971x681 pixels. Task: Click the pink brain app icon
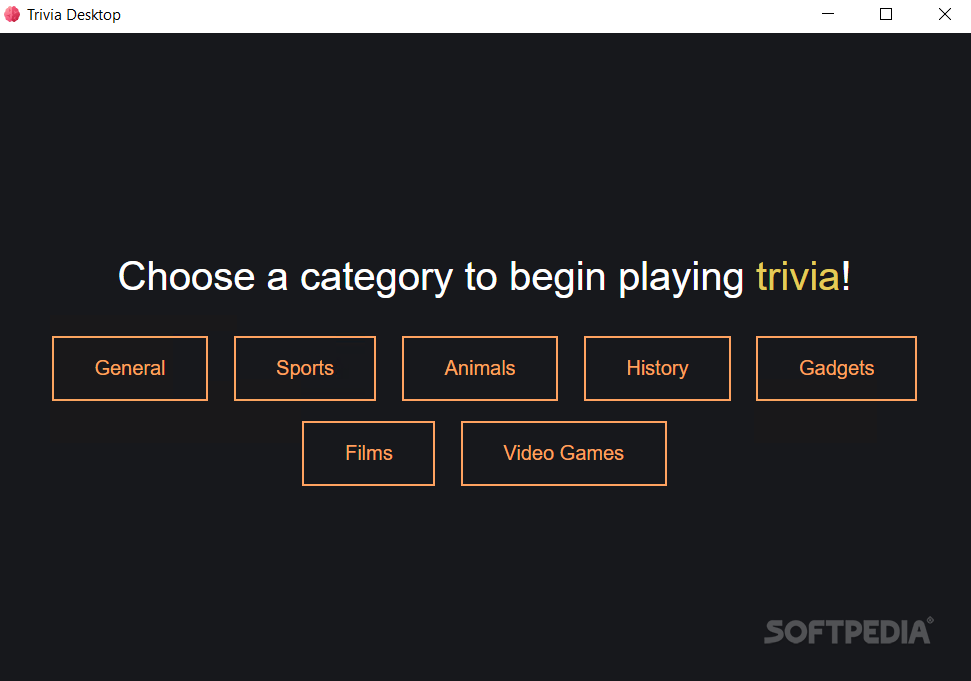[x=12, y=14]
